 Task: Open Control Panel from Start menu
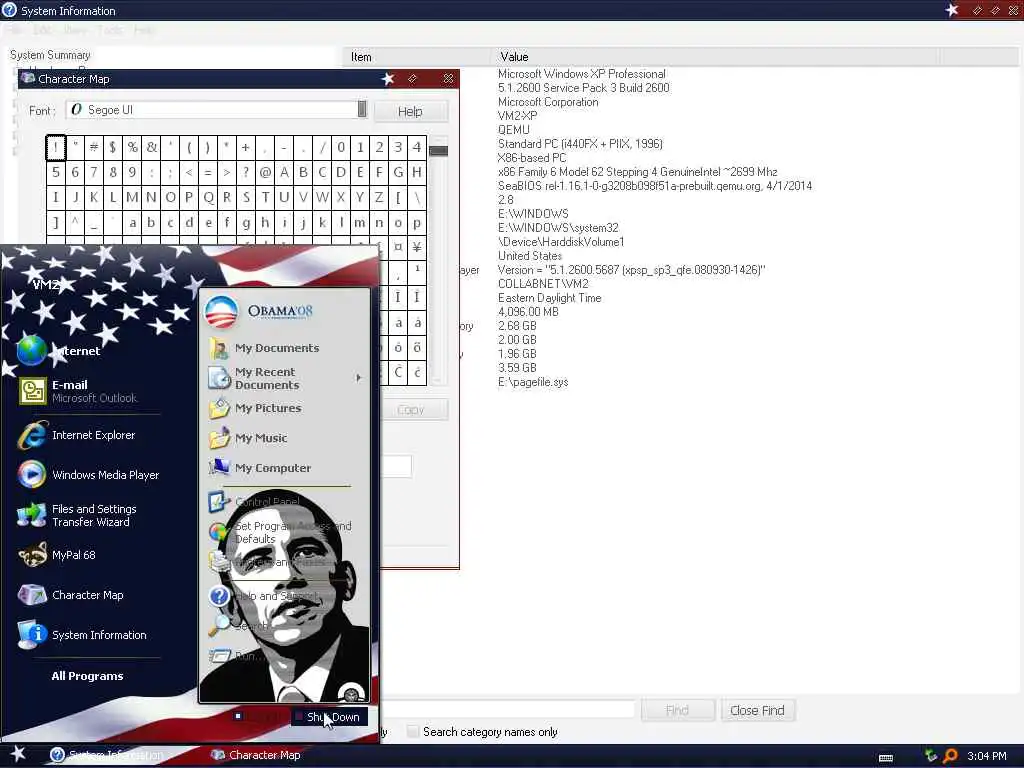pyautogui.click(x=255, y=502)
